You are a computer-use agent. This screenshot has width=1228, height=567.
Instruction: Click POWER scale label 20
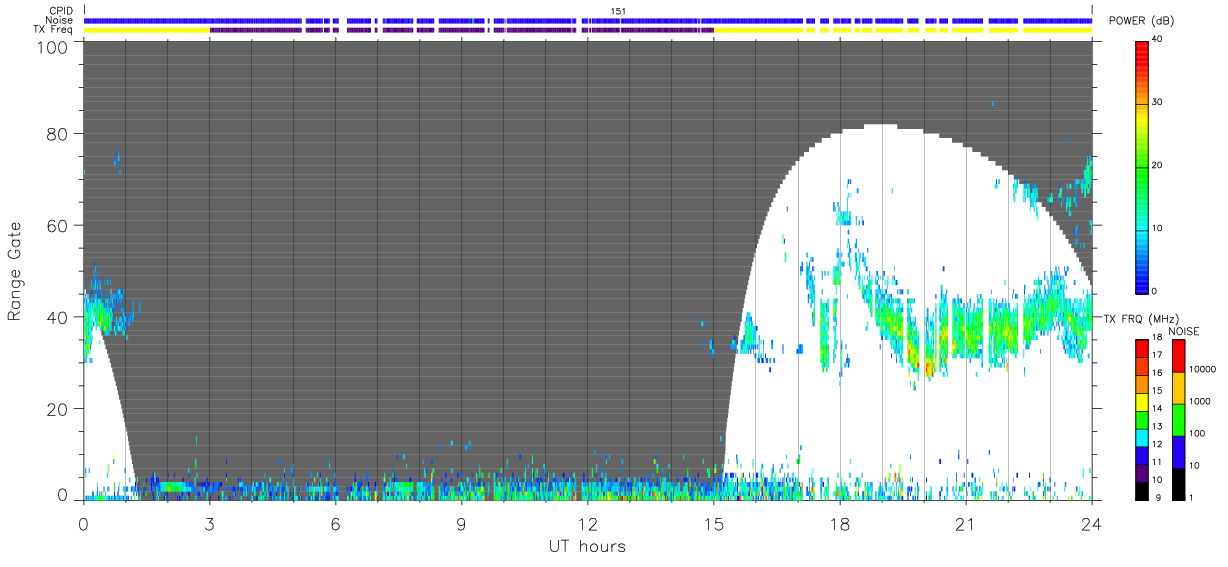[x=1157, y=165]
